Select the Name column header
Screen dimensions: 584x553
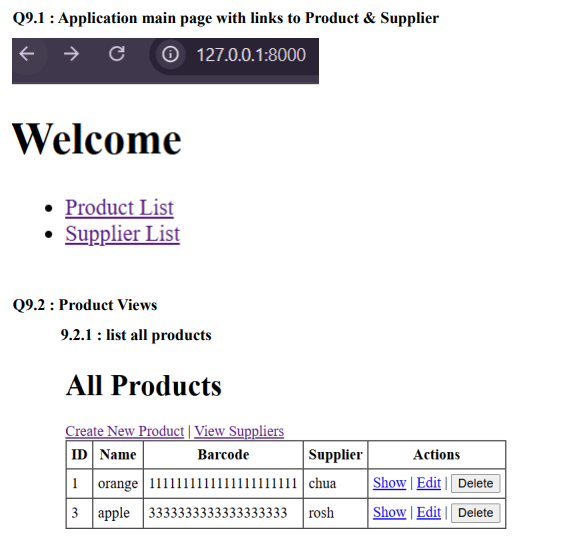click(118, 455)
